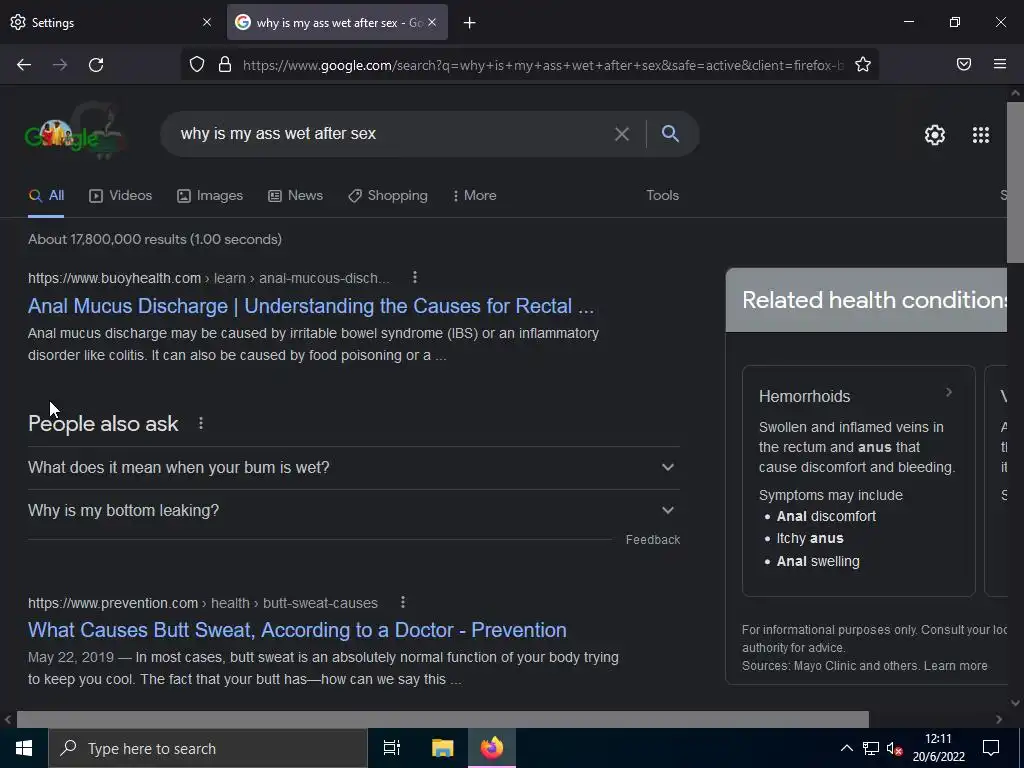Open the clock and date flyout
The image size is (1024, 768).
pyautogui.click(x=938, y=748)
